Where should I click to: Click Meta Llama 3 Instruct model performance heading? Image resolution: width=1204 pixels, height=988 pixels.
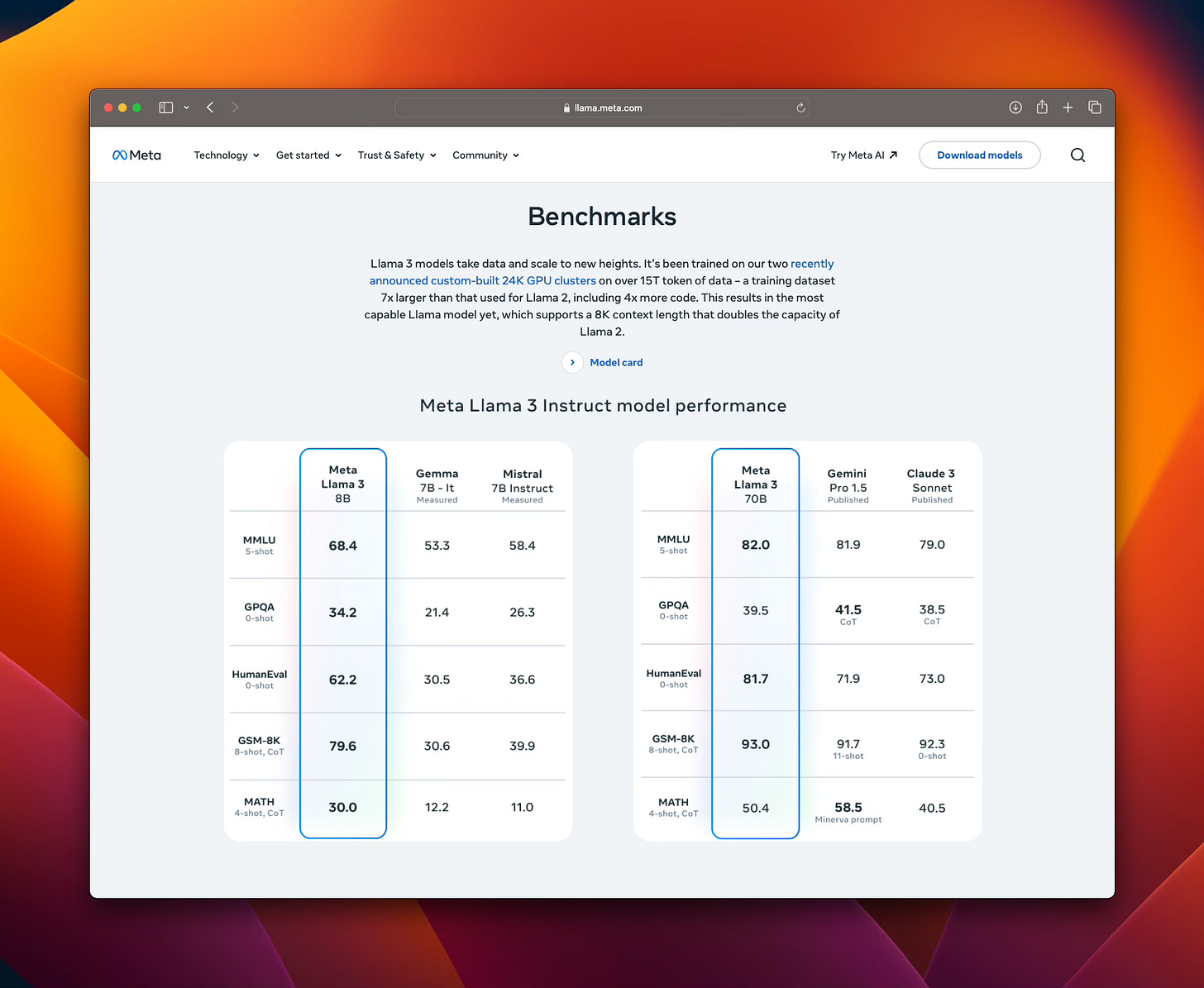[x=603, y=406]
